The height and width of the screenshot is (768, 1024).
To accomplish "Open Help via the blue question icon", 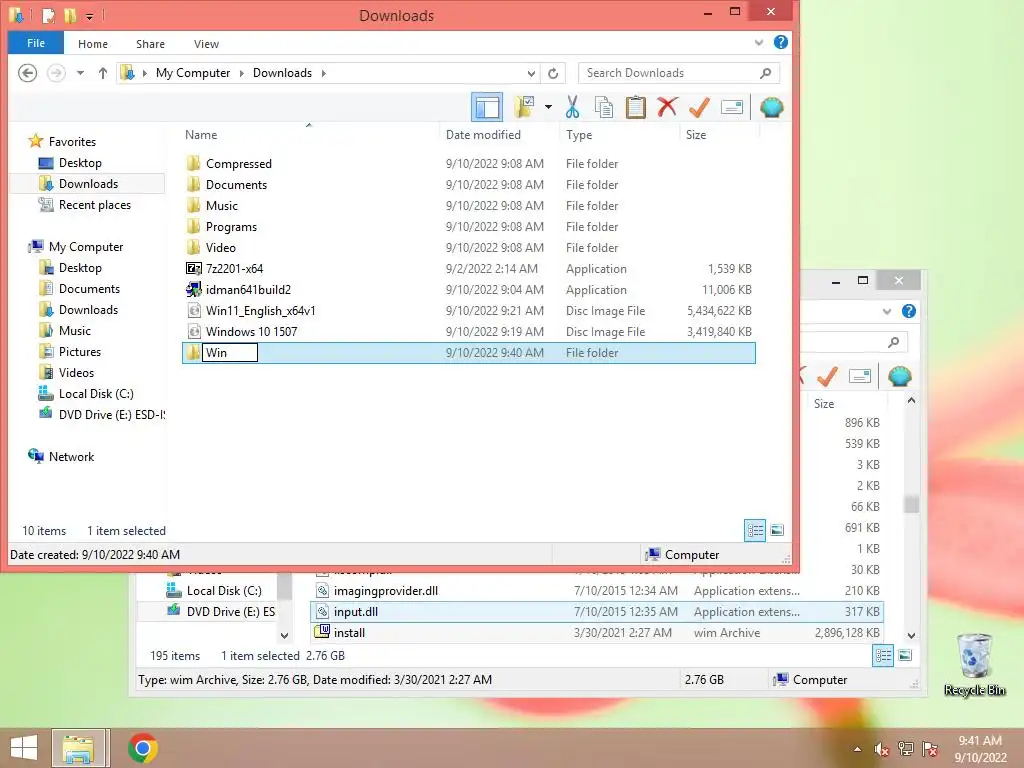I will [x=780, y=42].
